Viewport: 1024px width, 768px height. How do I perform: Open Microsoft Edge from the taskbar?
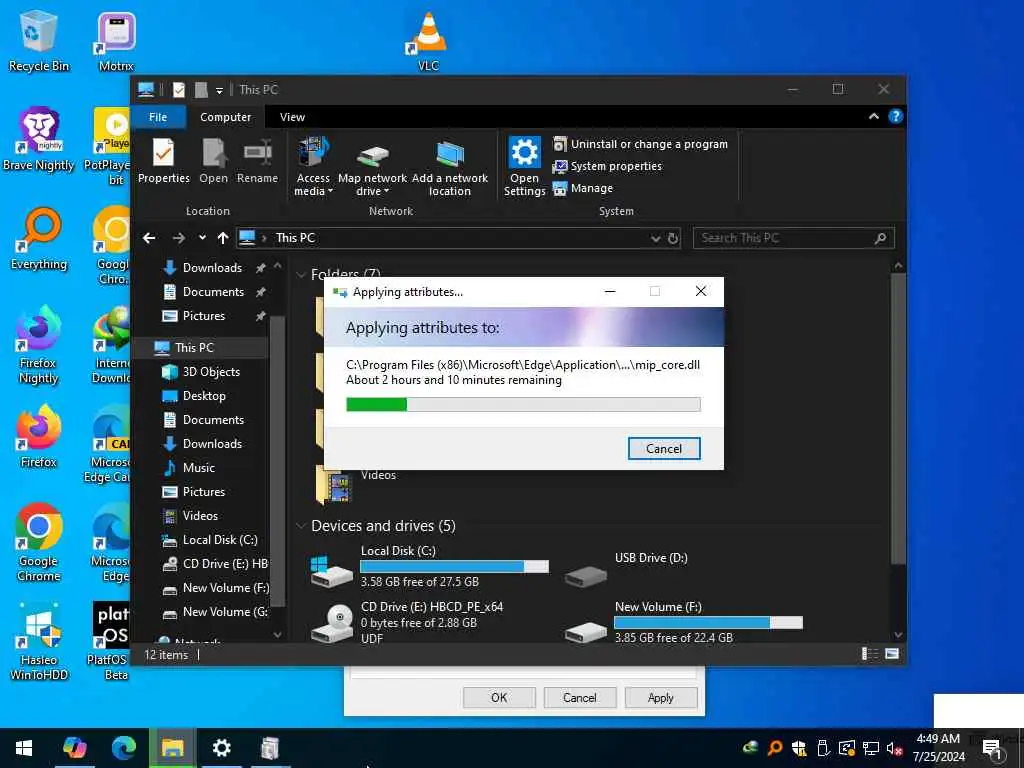(123, 747)
